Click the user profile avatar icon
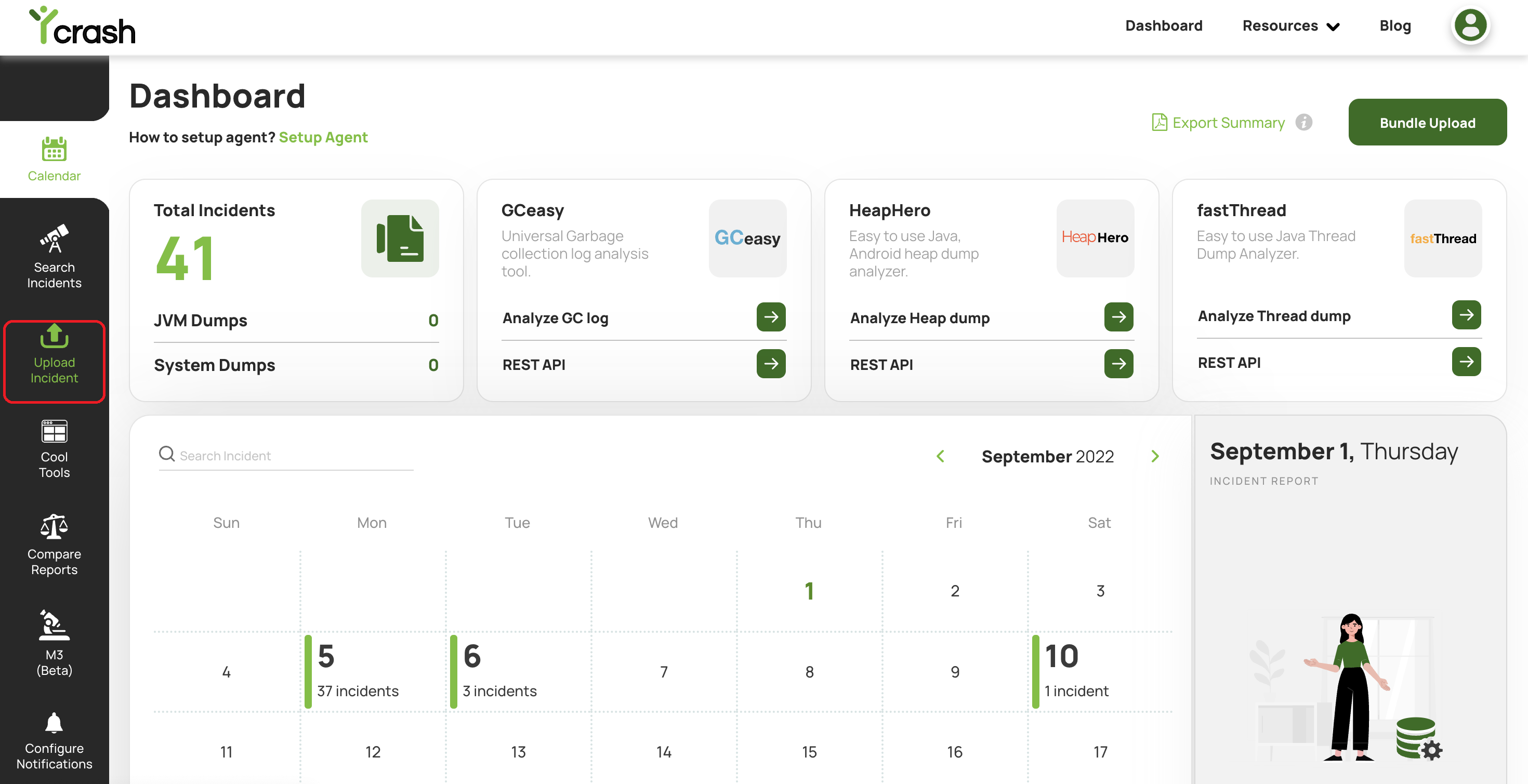The image size is (1528, 784). pyautogui.click(x=1470, y=25)
